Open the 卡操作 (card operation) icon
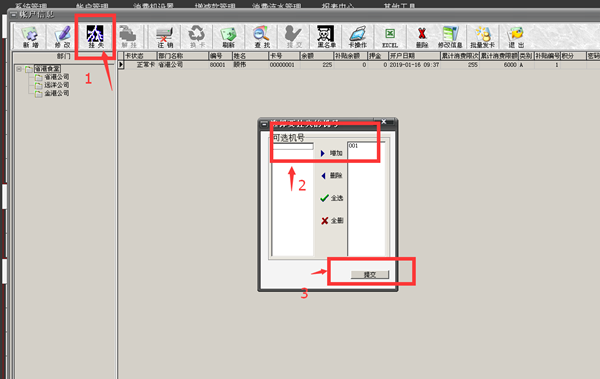The height and width of the screenshot is (379, 600). (357, 37)
